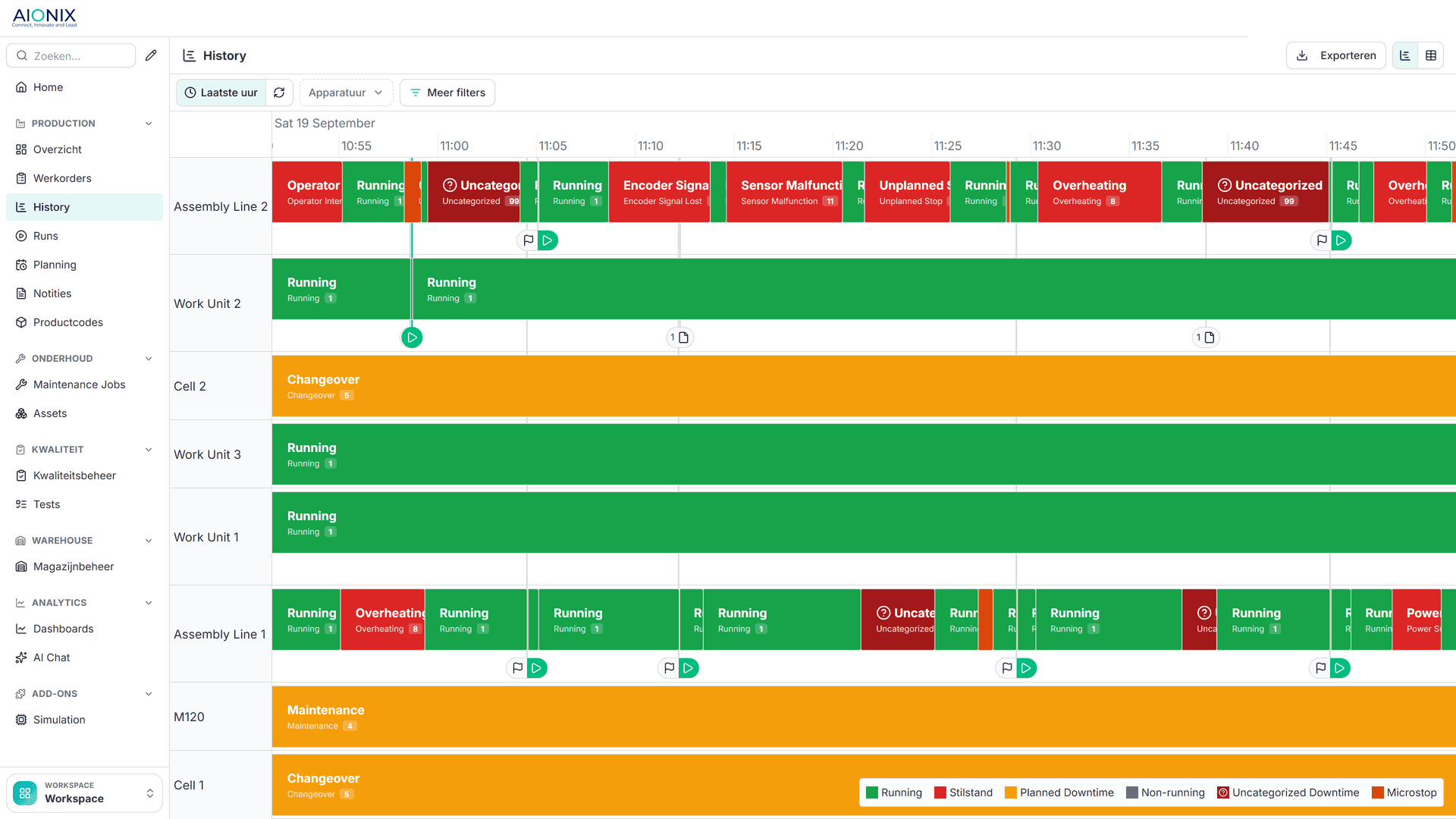Open Werkorders in the sidebar
The height and width of the screenshot is (819, 1456).
(x=84, y=178)
